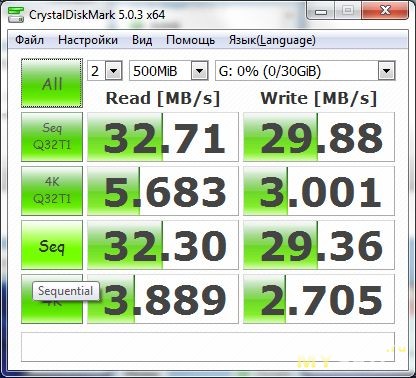Run the Seq sequential test

52,245
